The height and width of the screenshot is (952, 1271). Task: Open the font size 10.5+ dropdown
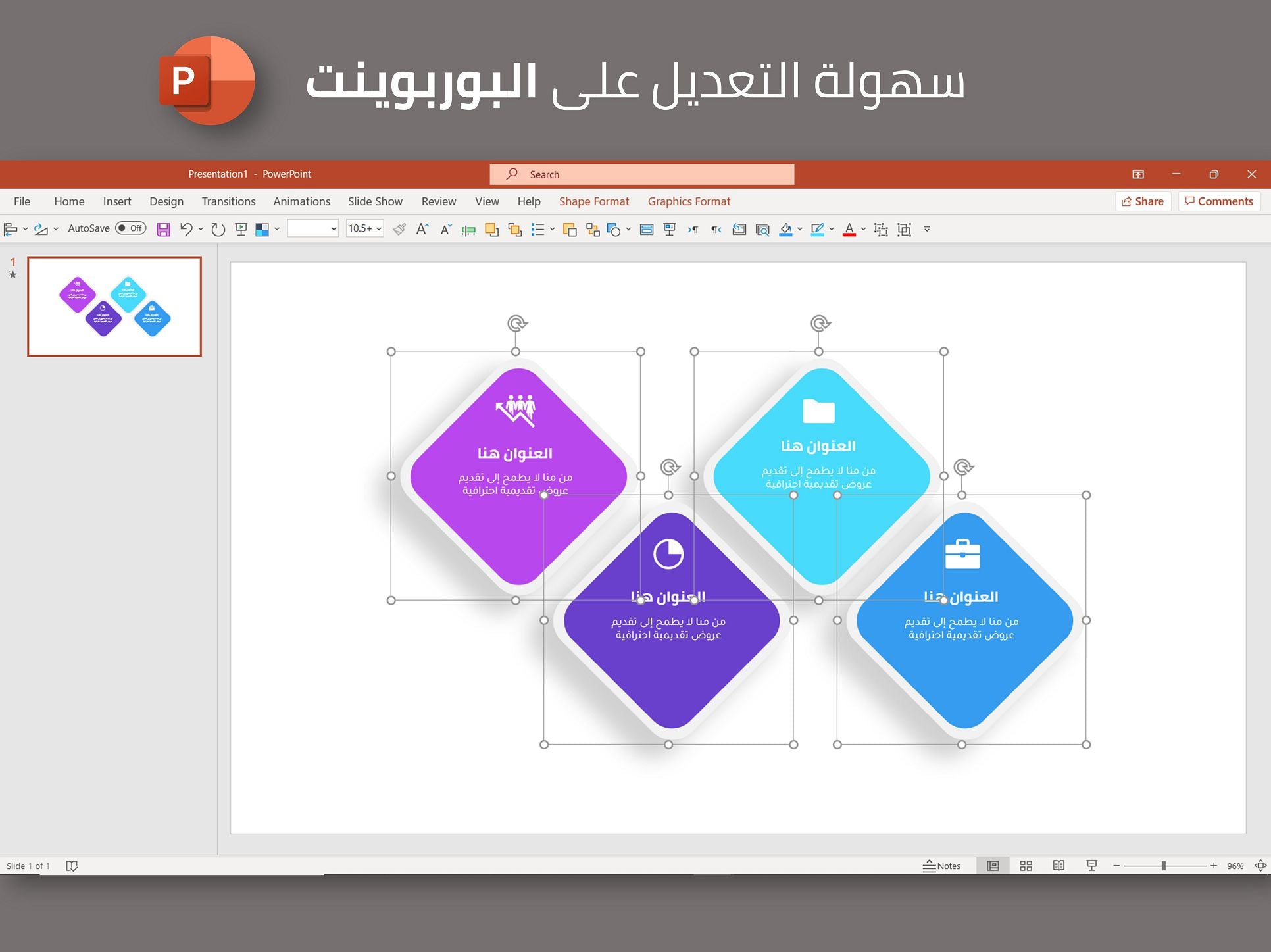coord(379,228)
